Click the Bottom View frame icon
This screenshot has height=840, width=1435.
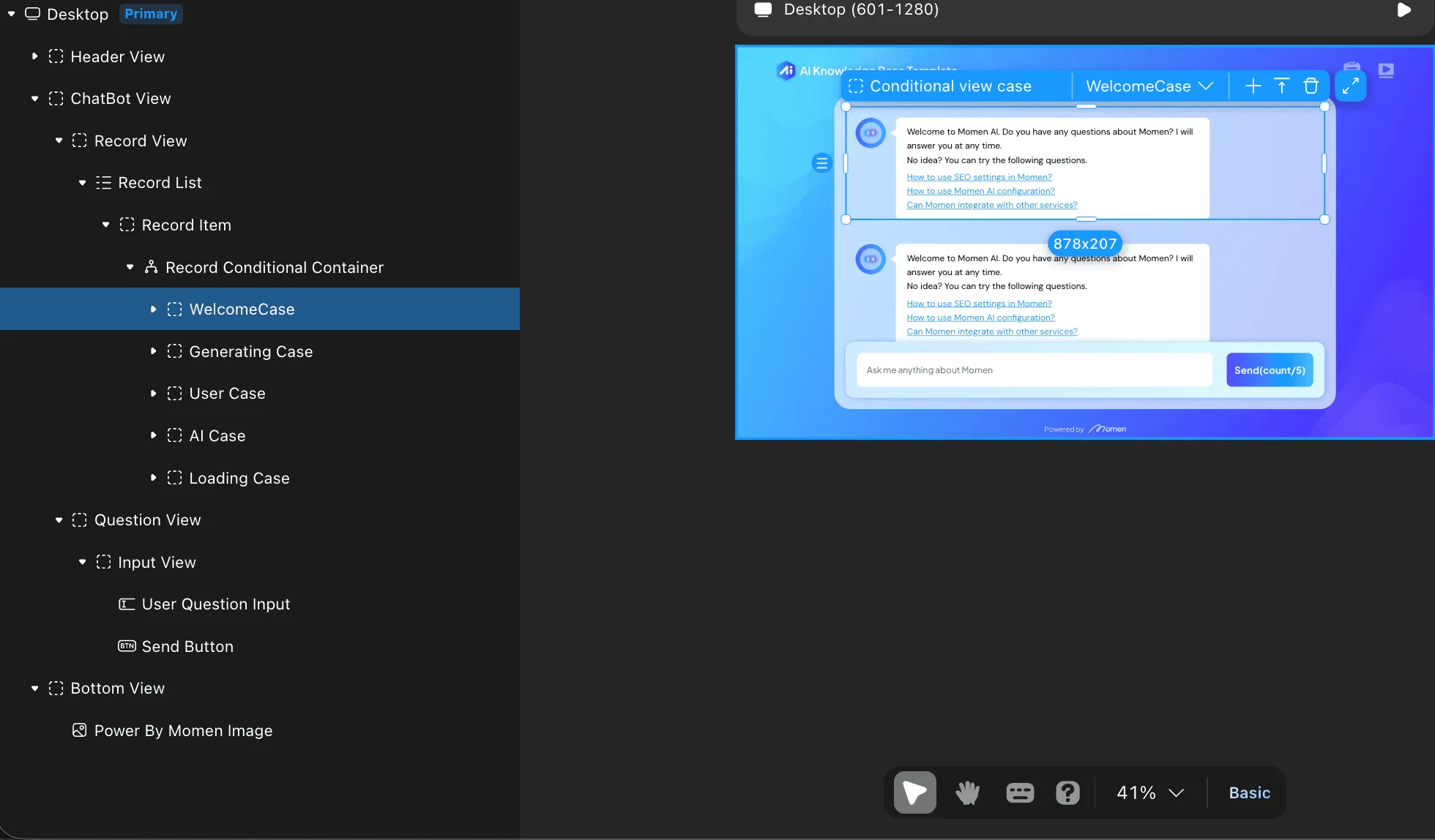pos(56,689)
